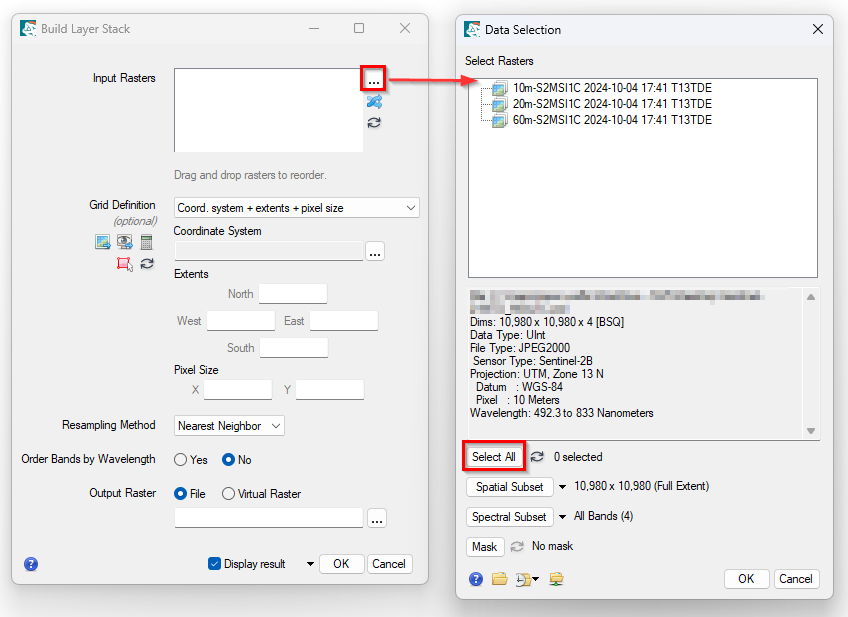Click the eye view icon under Grid Definition
Image resolution: width=848 pixels, height=617 pixels.
[125, 242]
